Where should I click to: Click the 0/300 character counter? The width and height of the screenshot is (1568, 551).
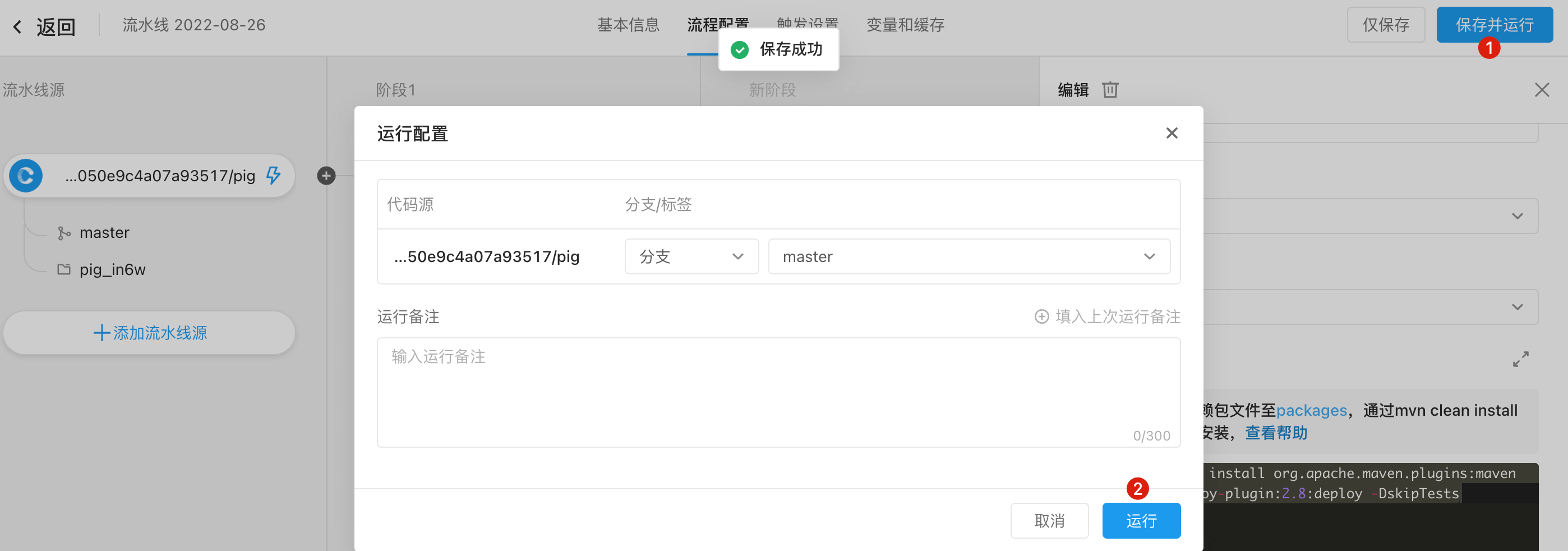[x=1151, y=436]
